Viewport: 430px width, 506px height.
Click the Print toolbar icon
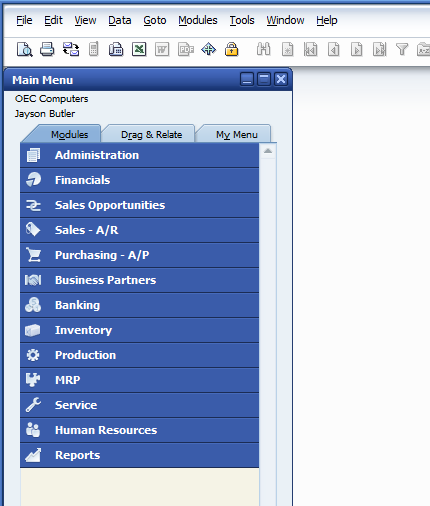tap(47, 50)
